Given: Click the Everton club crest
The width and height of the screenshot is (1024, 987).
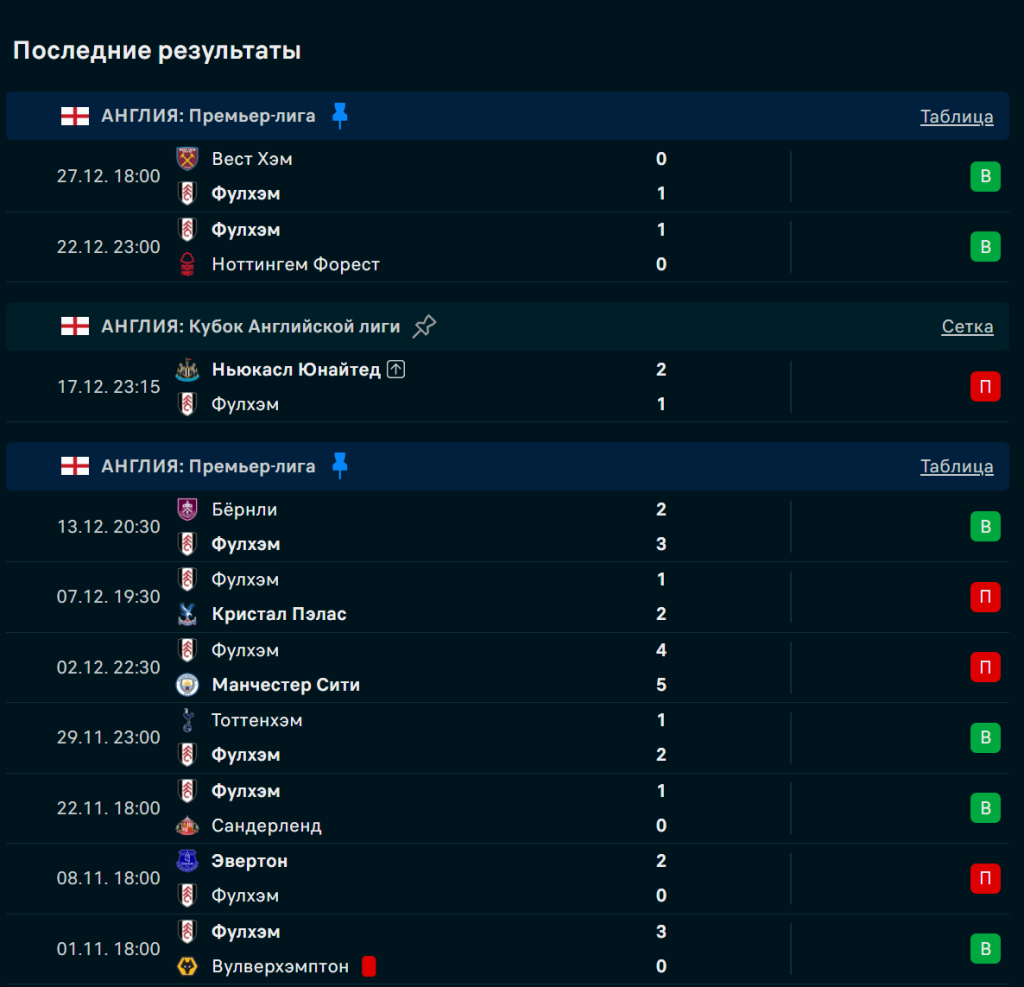Looking at the screenshot, I should tap(187, 861).
